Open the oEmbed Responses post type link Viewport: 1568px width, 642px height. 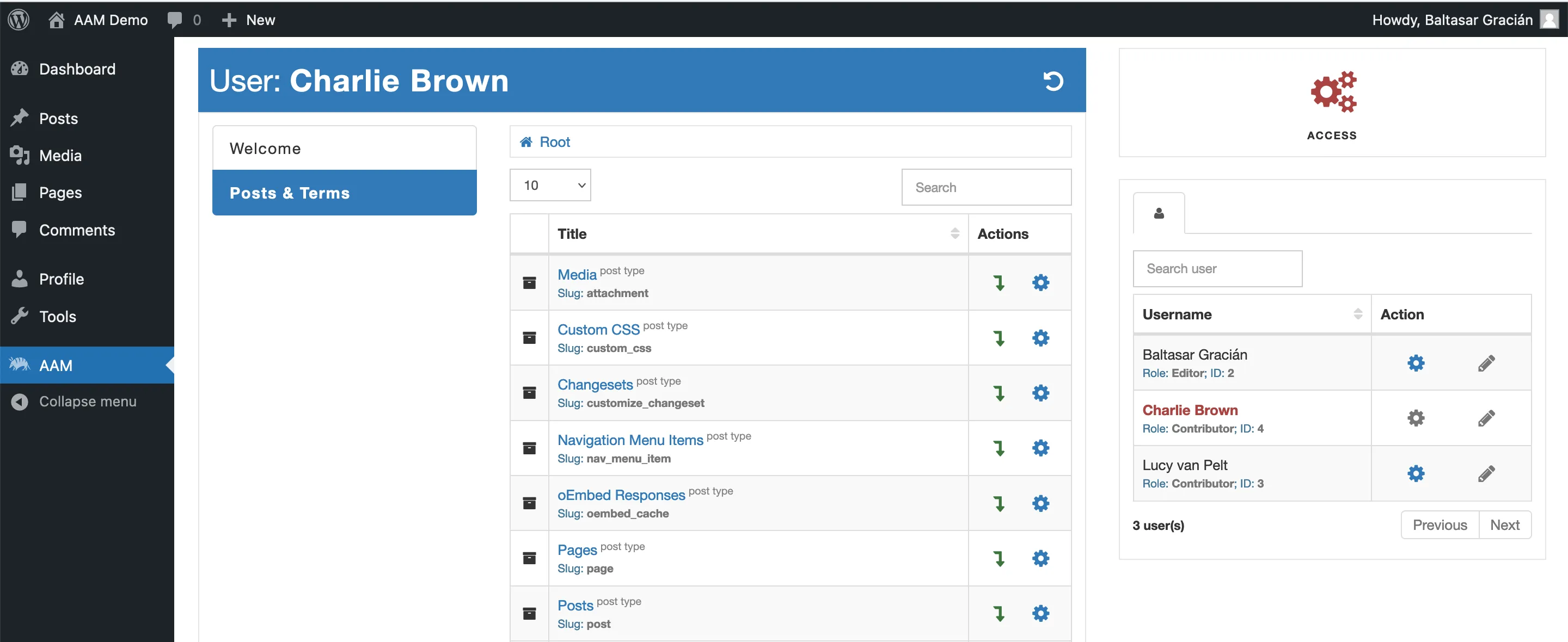tap(621, 495)
